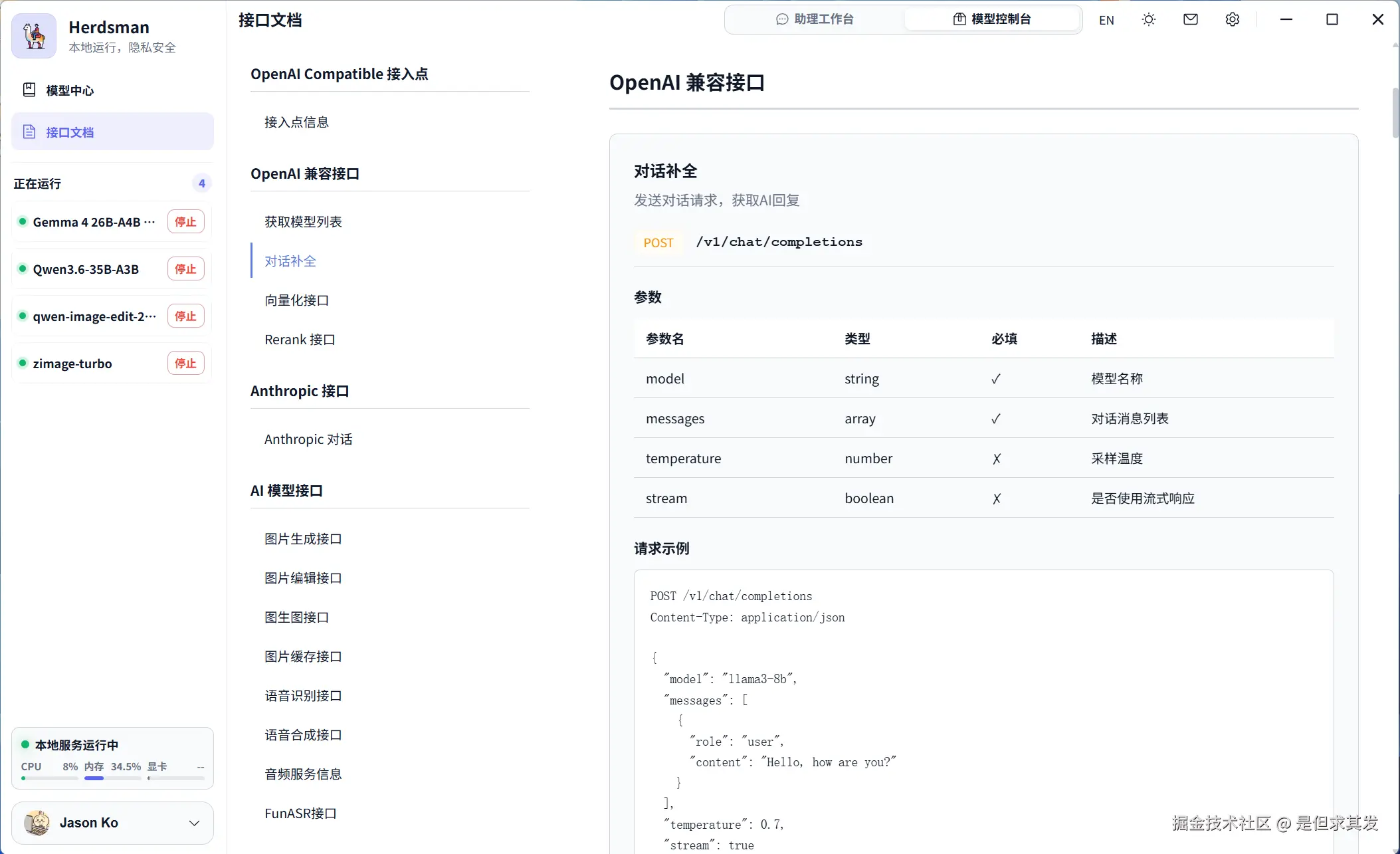Select the 接口文档 sidebar item

(x=112, y=132)
